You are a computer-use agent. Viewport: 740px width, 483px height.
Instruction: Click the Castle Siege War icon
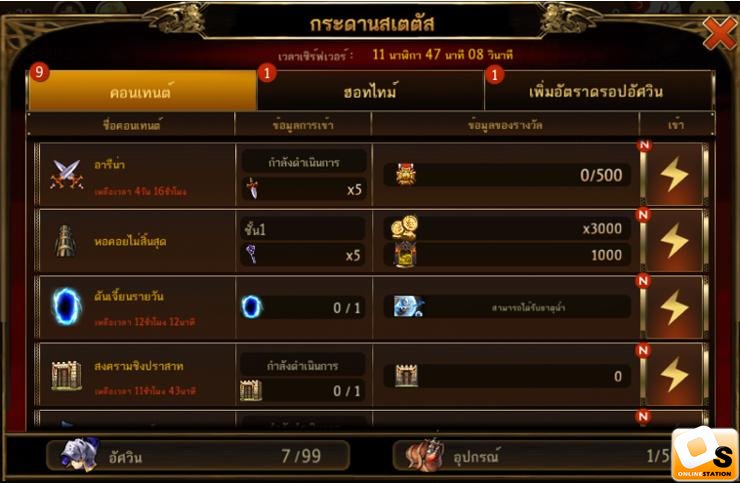click(66, 376)
